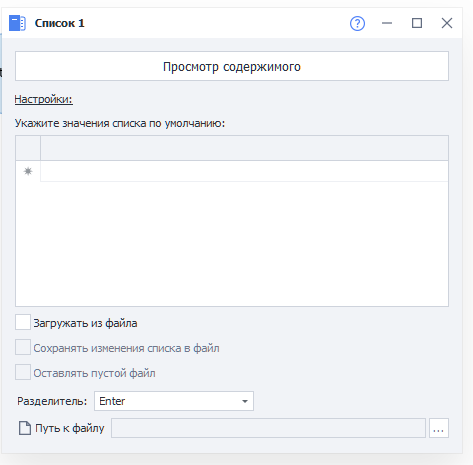Image resolution: width=473 pixels, height=465 pixels.
Task: Close the Список 1 dialog
Action: coord(447,23)
